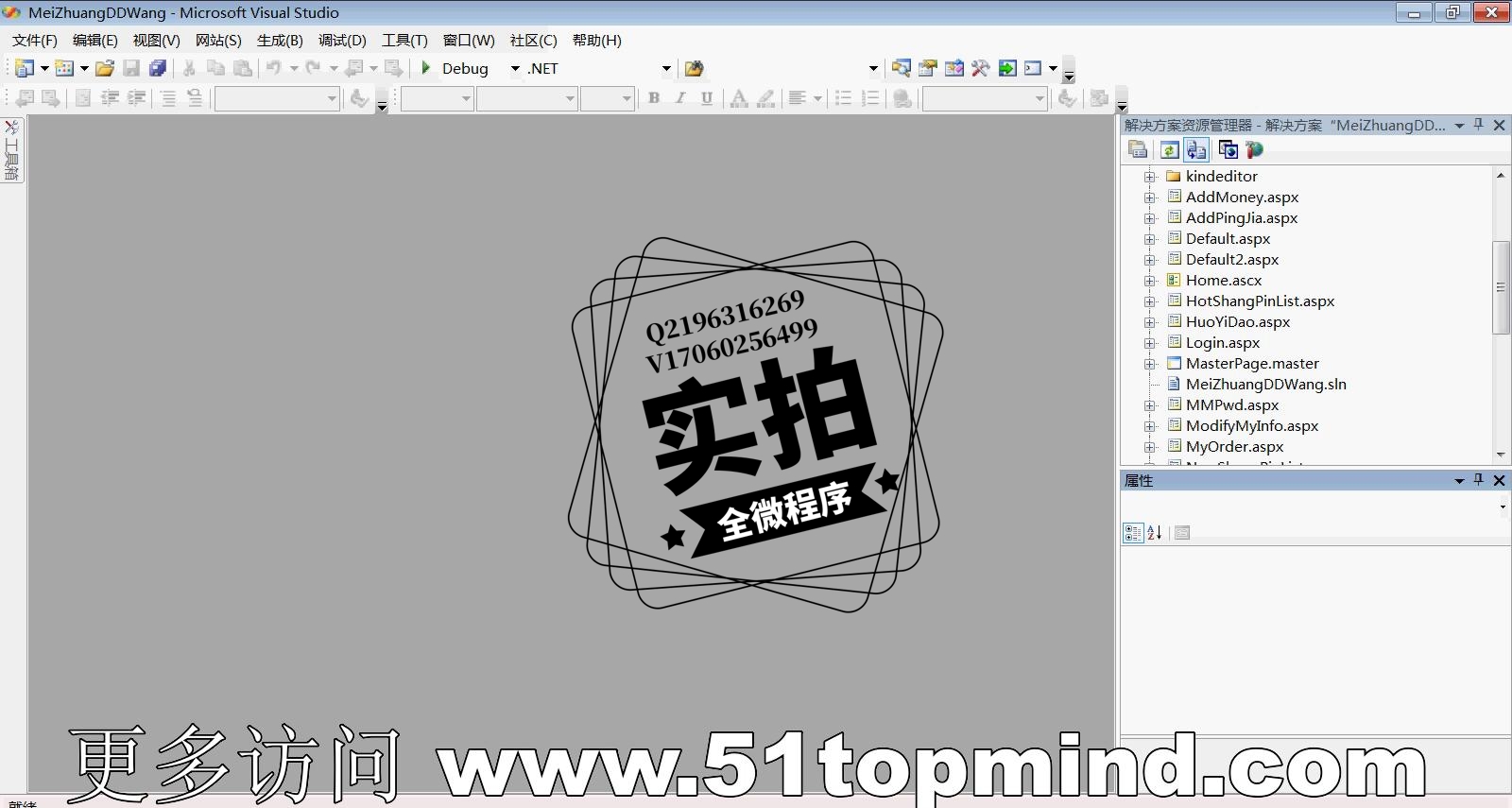The height and width of the screenshot is (808, 1512).
Task: Click the Save All icon
Action: pyautogui.click(x=158, y=68)
